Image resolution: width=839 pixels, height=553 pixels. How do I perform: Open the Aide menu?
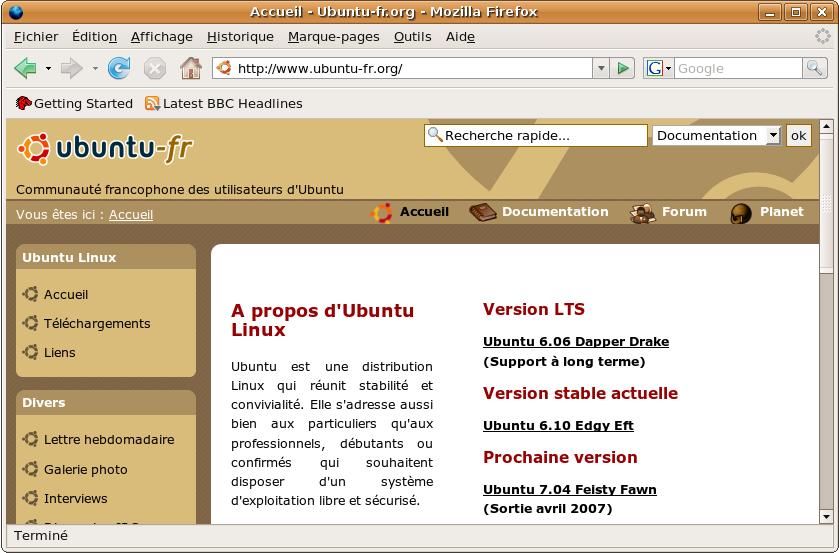[460, 36]
